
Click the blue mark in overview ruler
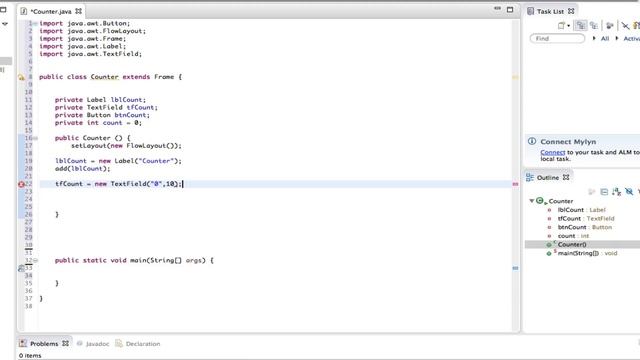pyautogui.click(x=515, y=268)
